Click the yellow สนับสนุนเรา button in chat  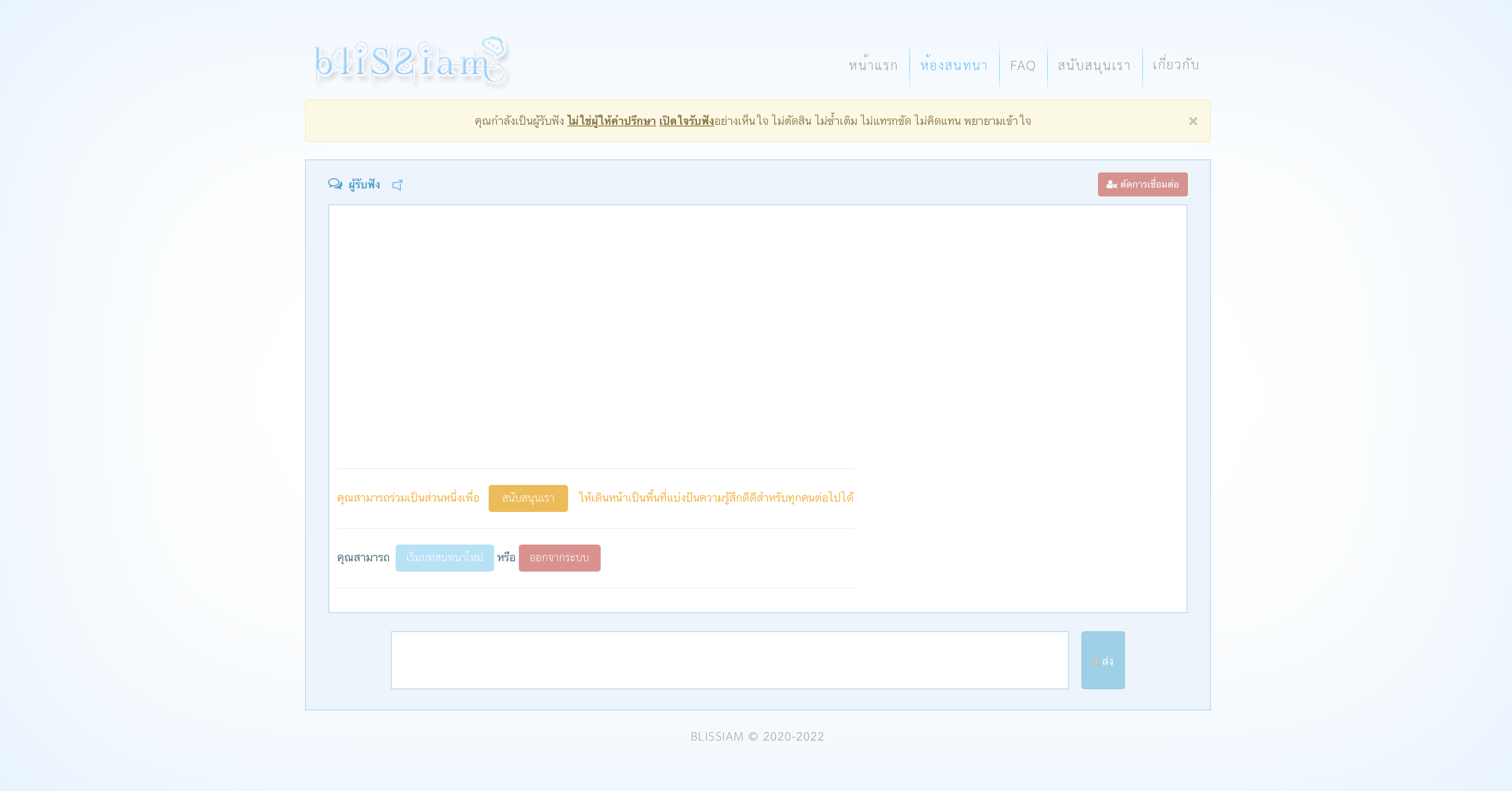click(x=528, y=498)
